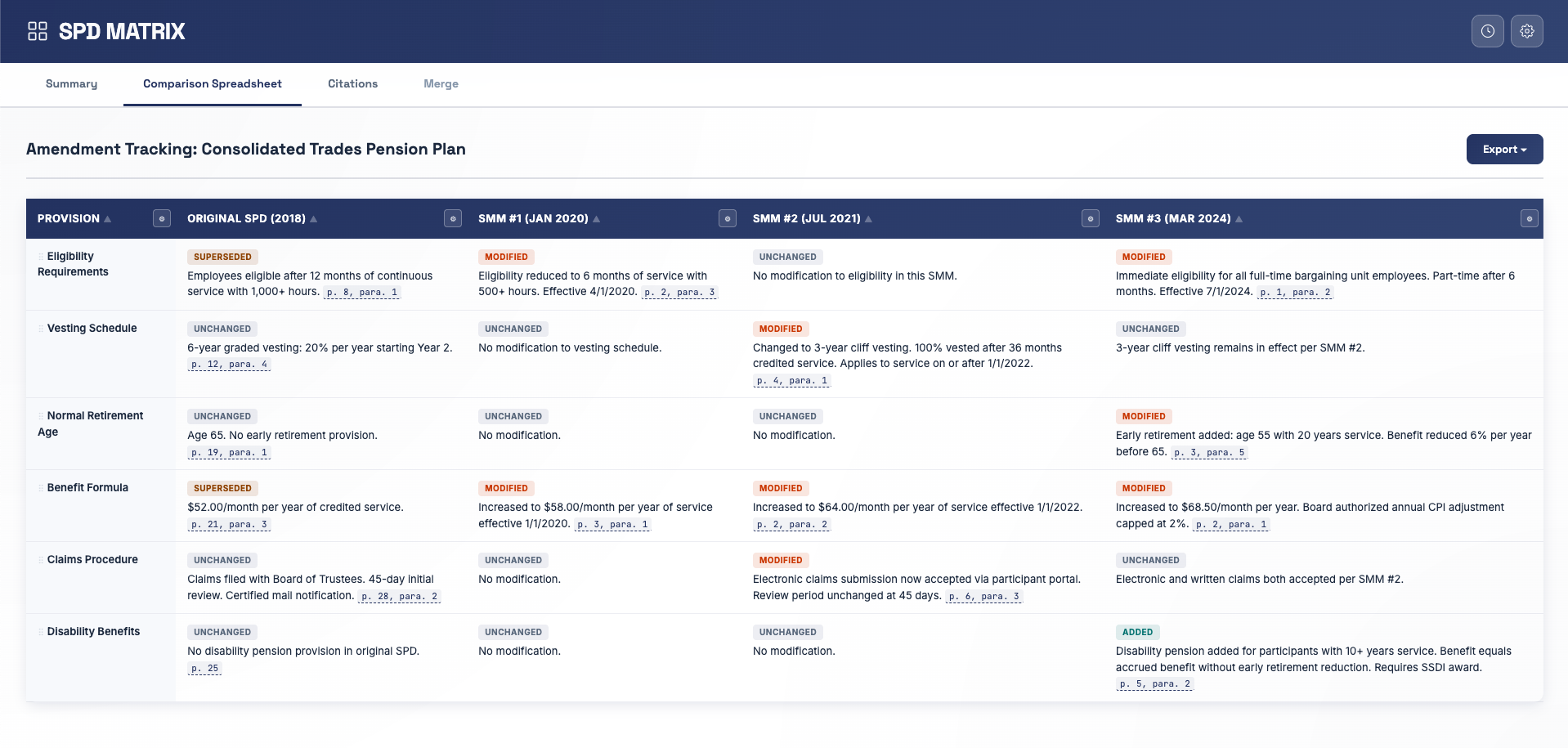Open the settings gear in top bar

[x=1527, y=31]
